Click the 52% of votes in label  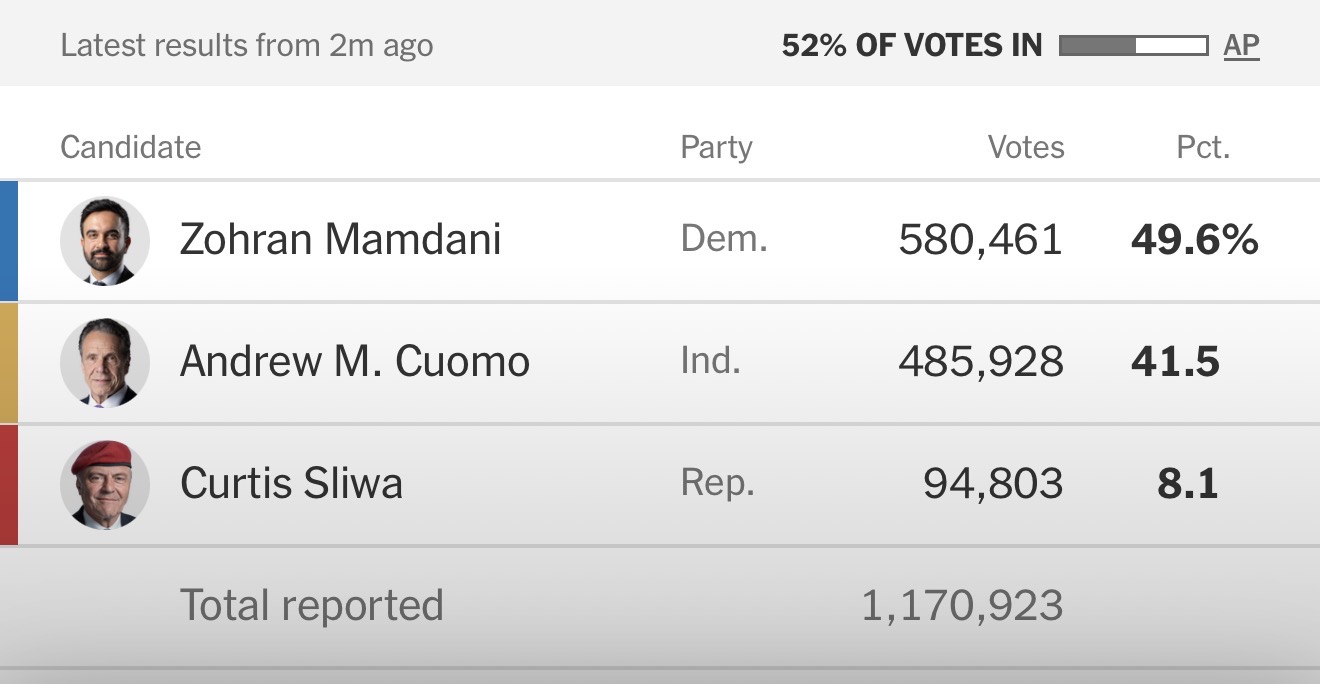click(911, 46)
